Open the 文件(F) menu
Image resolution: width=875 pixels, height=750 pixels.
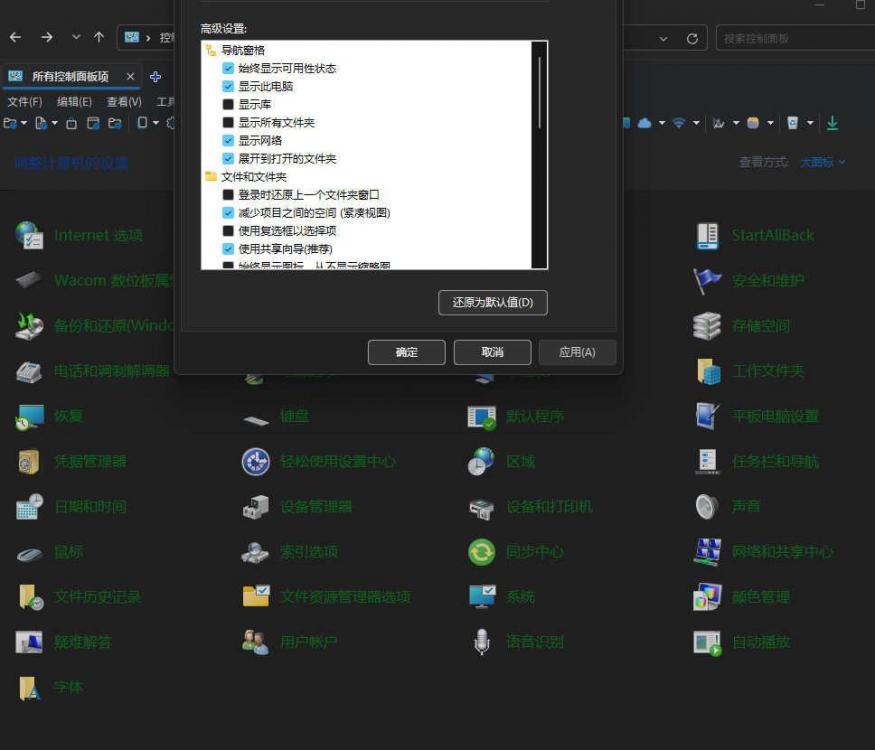coord(24,102)
